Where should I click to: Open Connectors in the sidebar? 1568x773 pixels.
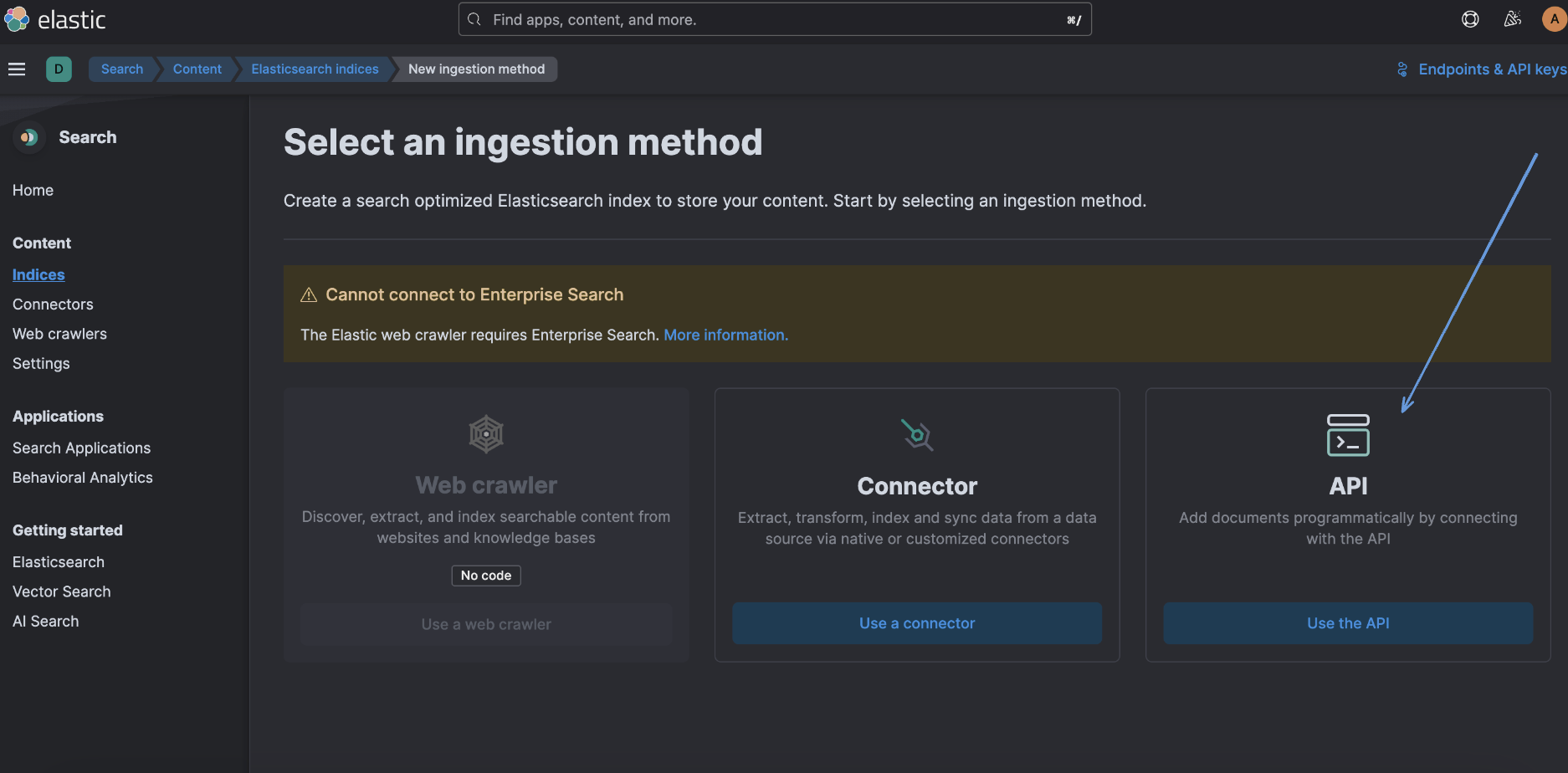(x=53, y=305)
